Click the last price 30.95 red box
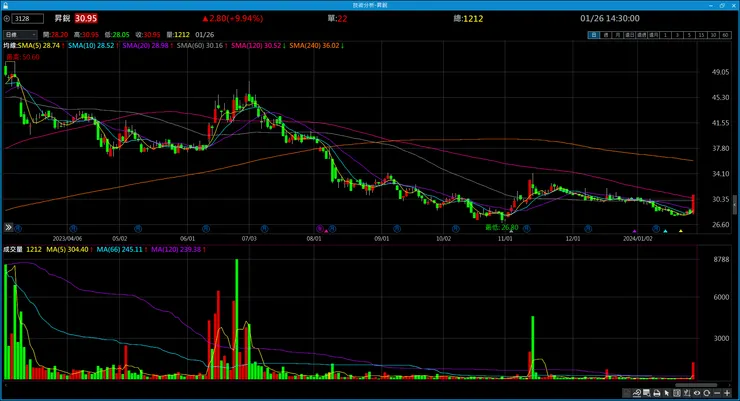 click(x=86, y=18)
